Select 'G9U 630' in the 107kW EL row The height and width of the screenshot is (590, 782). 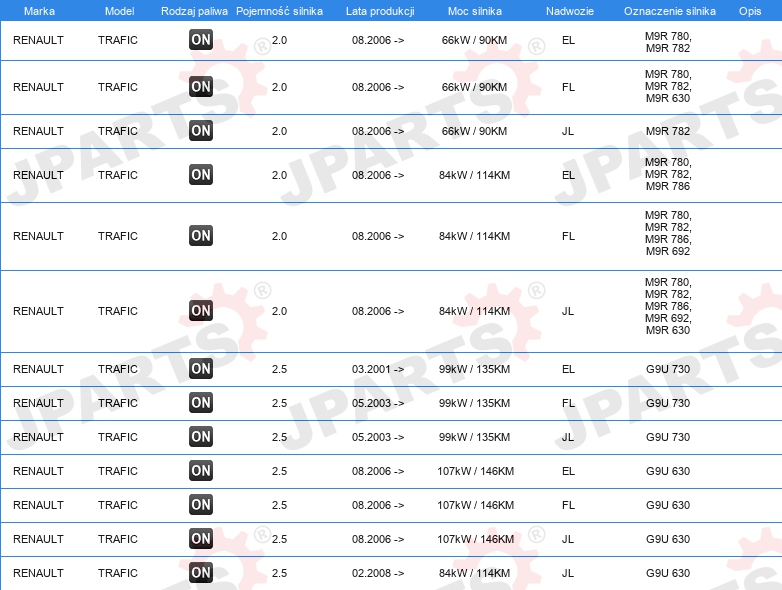[668, 471]
